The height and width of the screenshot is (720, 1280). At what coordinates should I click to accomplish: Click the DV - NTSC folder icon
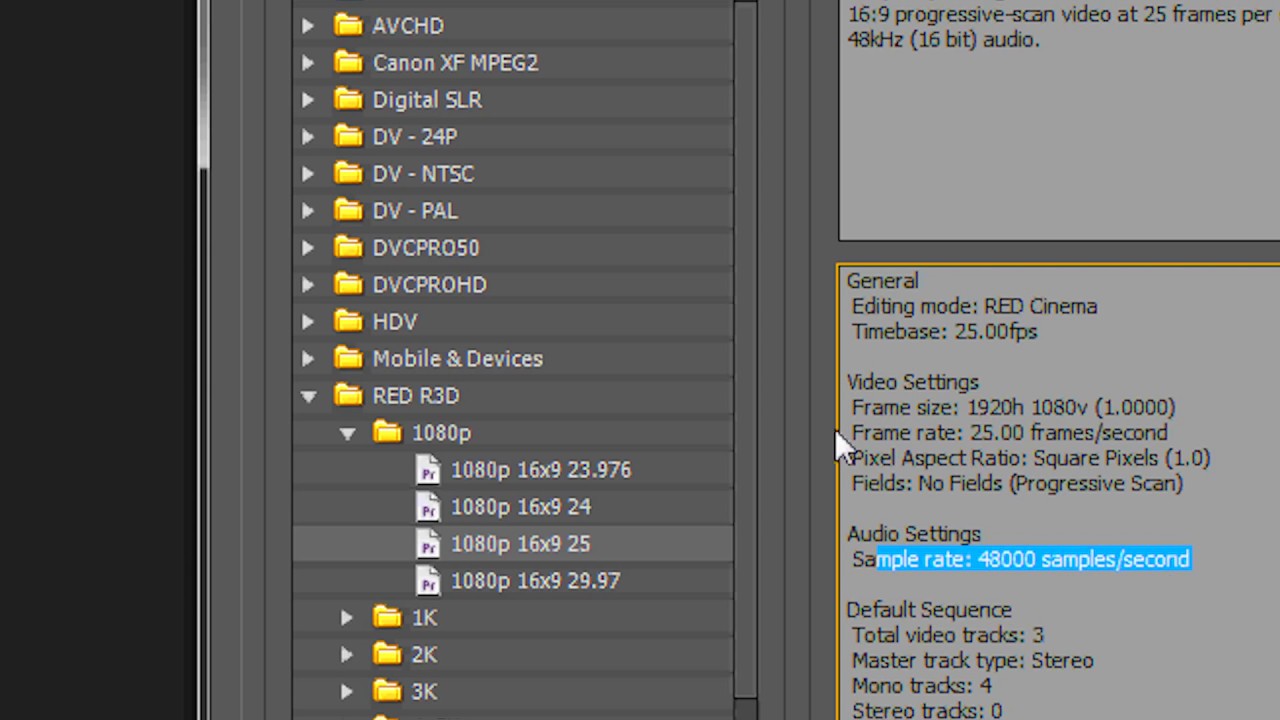point(348,173)
